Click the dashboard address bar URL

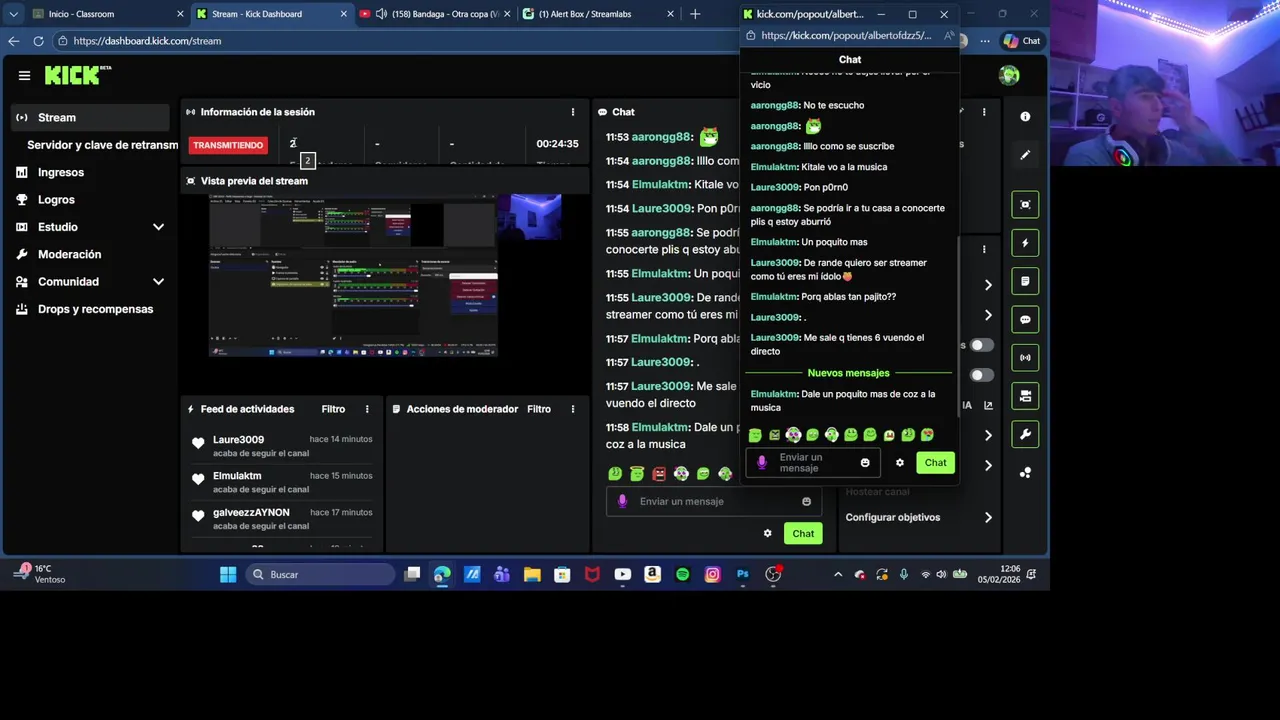(147, 41)
